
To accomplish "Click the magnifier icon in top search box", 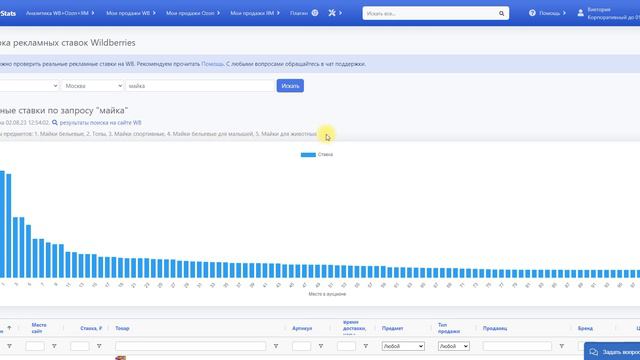I will [501, 13].
